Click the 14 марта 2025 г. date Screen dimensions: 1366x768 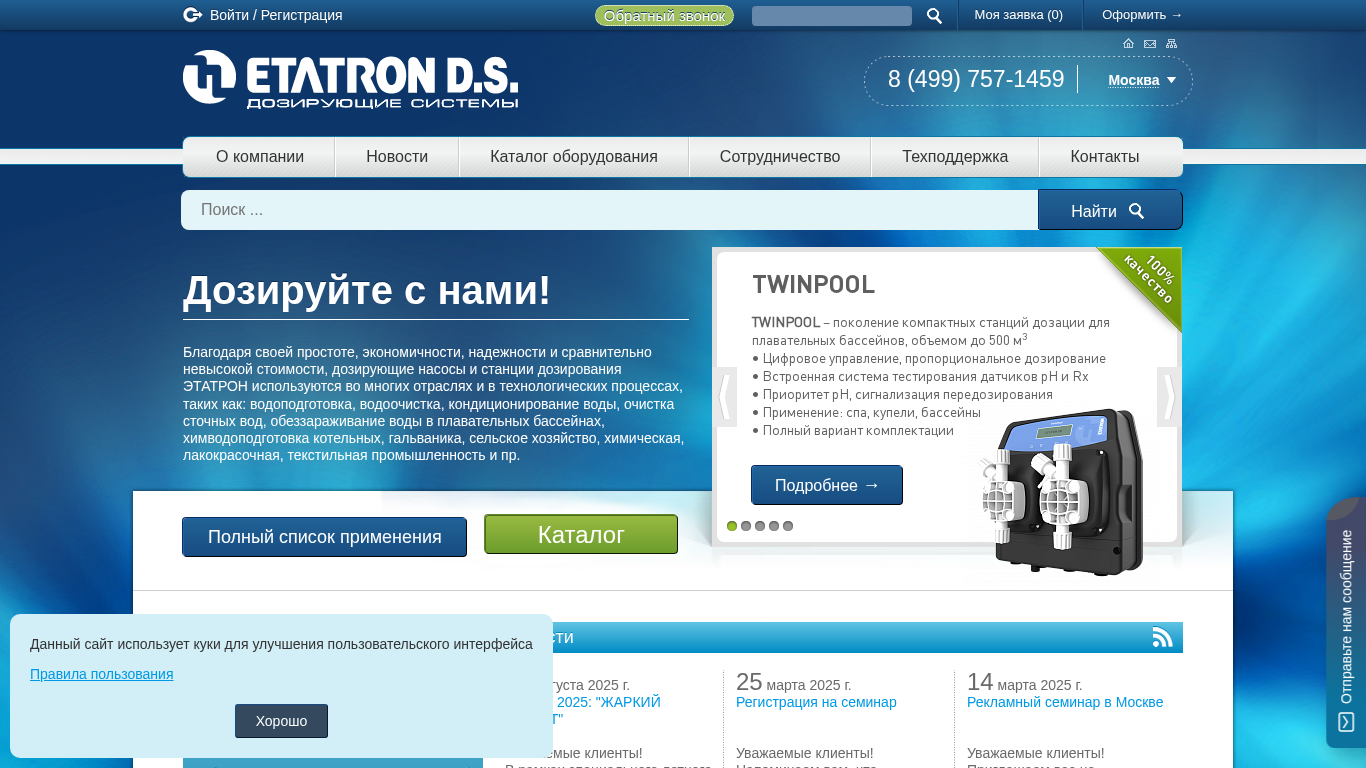1025,683
